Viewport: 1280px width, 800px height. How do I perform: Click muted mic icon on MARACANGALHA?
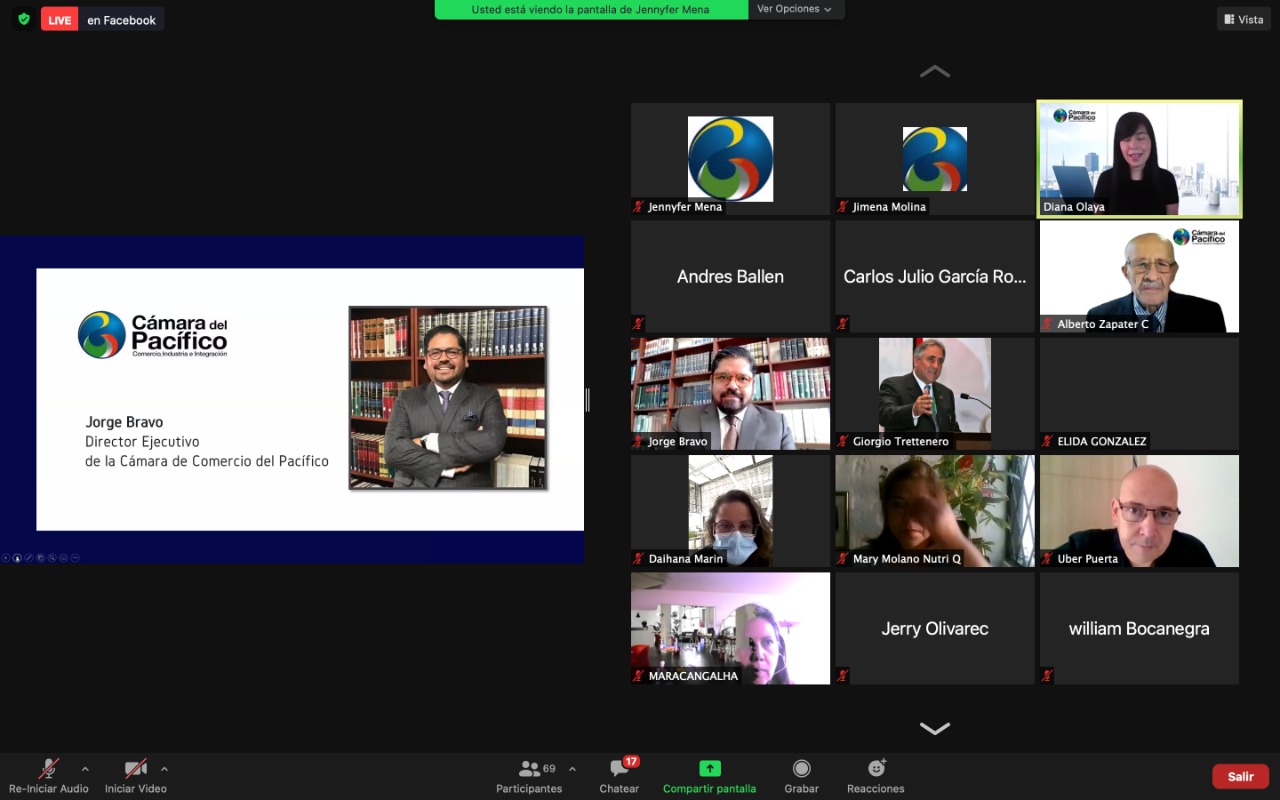coord(638,676)
